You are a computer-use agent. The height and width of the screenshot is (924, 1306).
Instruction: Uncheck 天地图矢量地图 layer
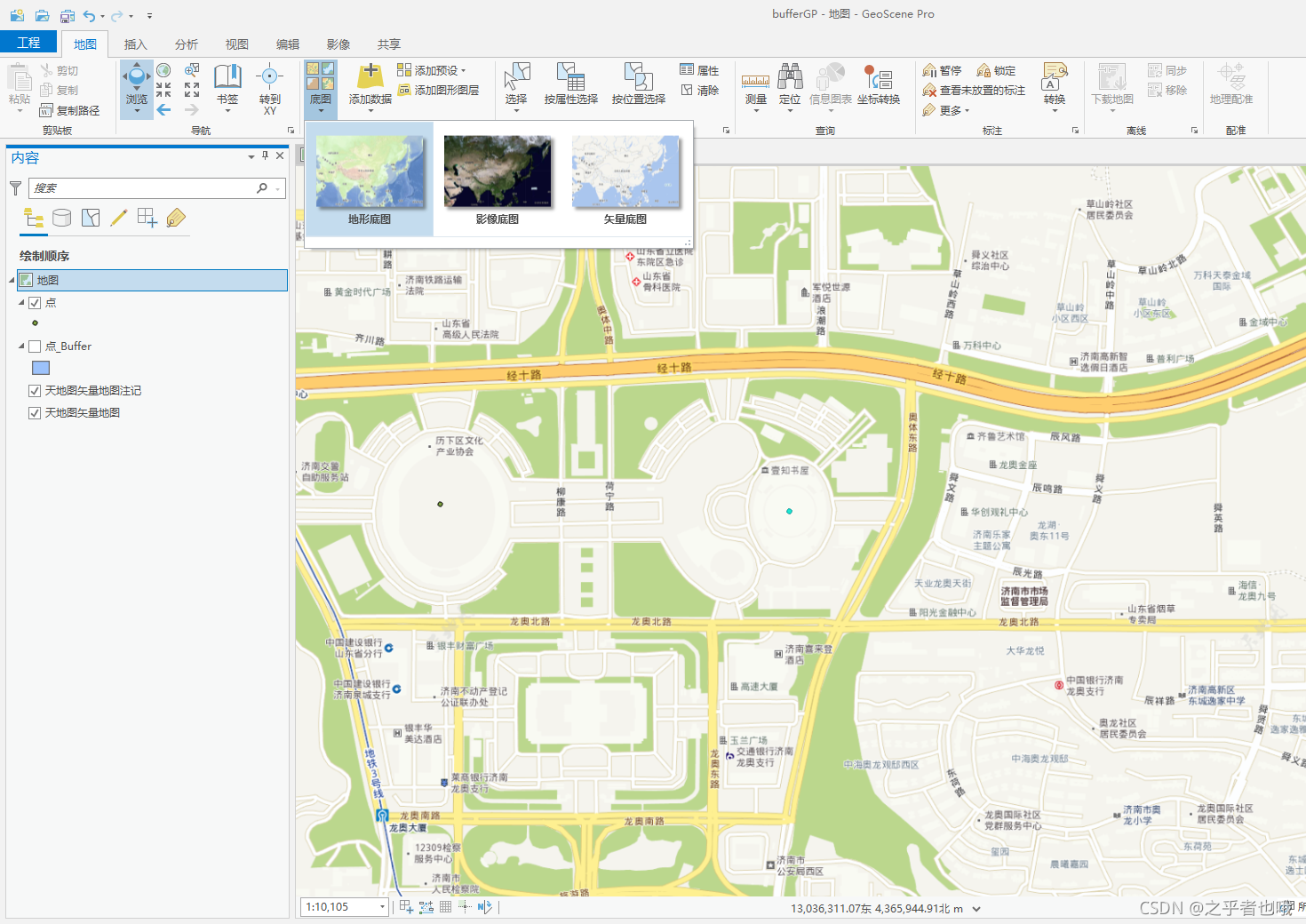point(35,413)
